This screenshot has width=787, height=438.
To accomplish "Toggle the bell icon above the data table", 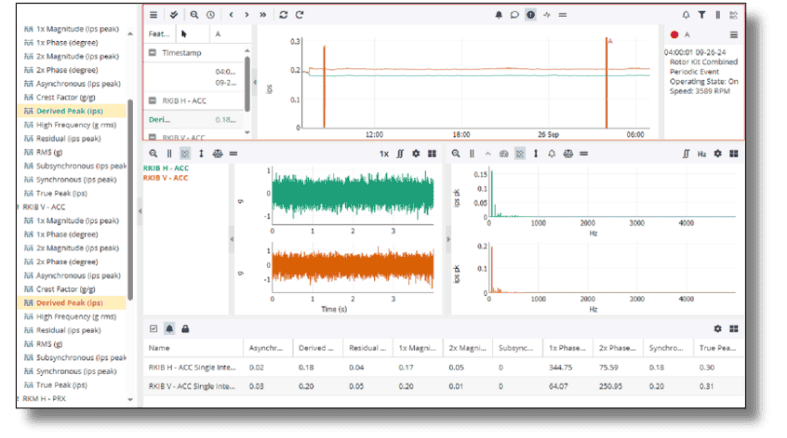I will point(169,328).
